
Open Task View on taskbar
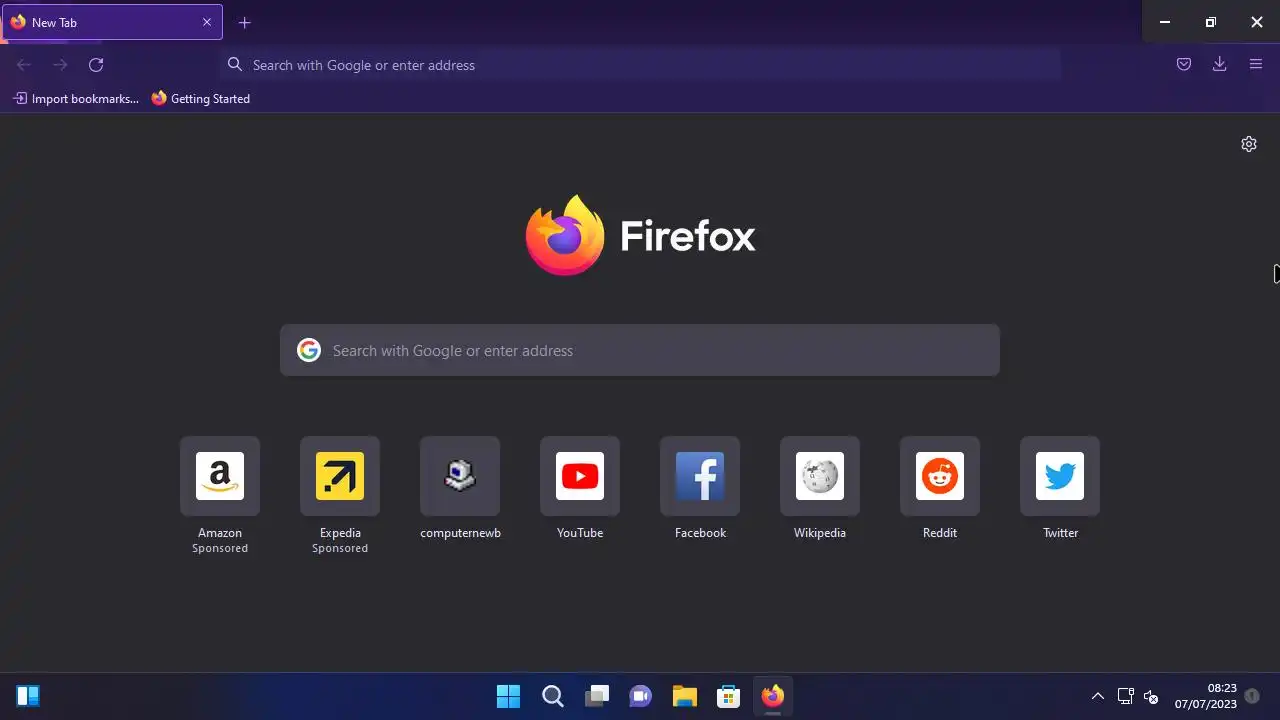tap(597, 696)
